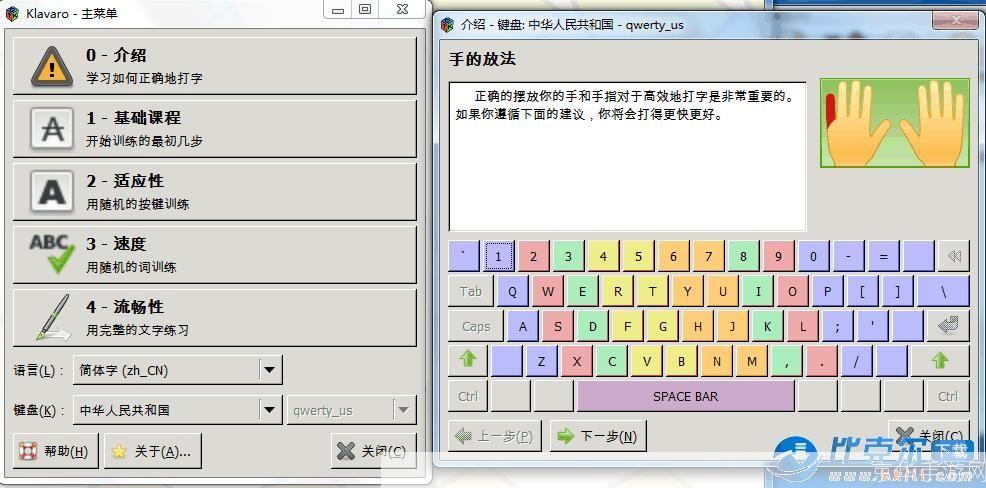Viewport: 986px width, 488px height.
Task: Click the red 2 key
Action: (534, 257)
